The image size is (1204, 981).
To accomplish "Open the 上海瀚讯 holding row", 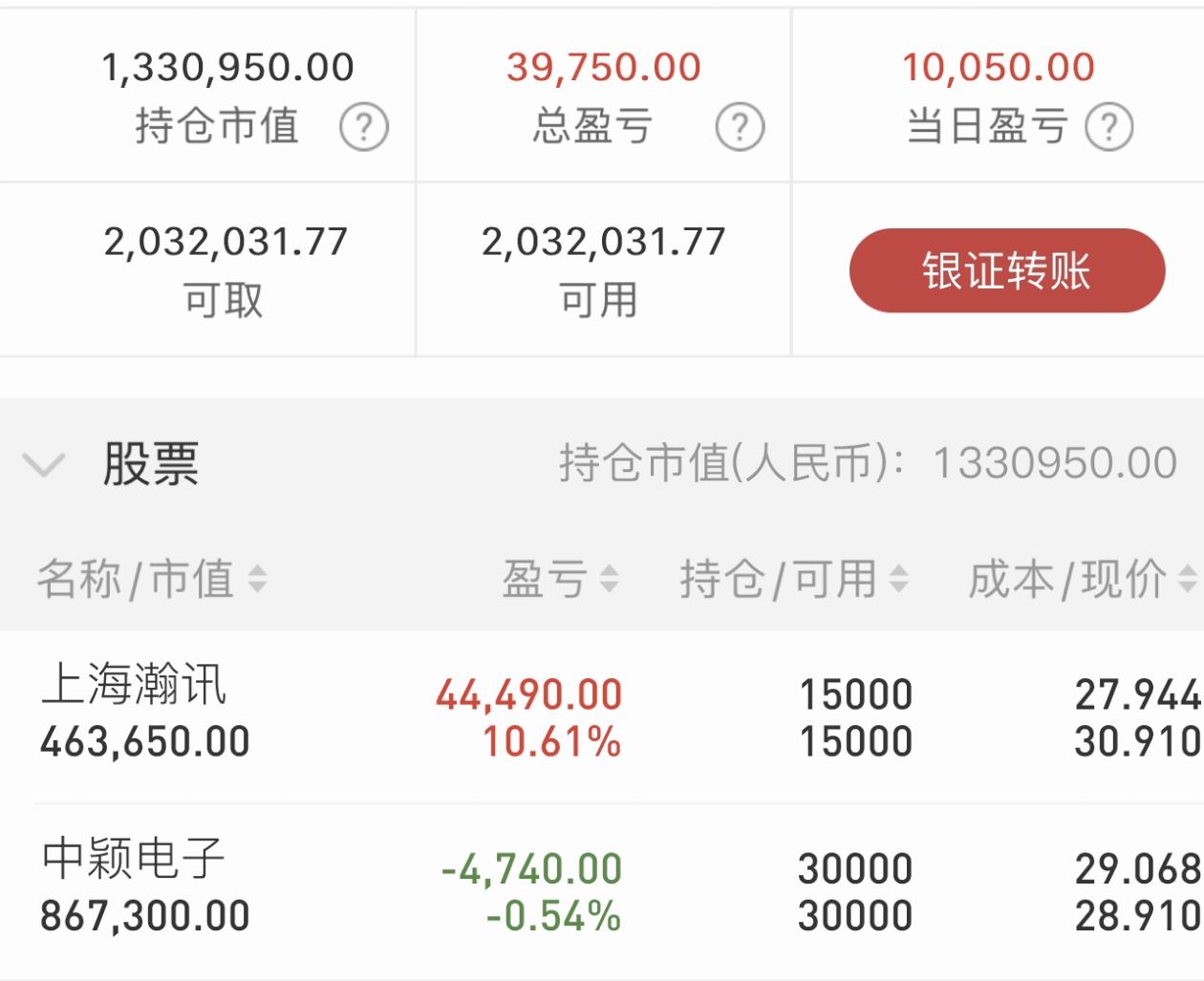I will coord(602,716).
